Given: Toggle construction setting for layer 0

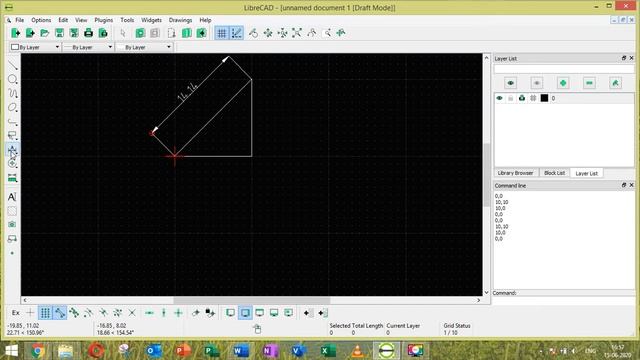Looking at the screenshot, I should pyautogui.click(x=533, y=98).
